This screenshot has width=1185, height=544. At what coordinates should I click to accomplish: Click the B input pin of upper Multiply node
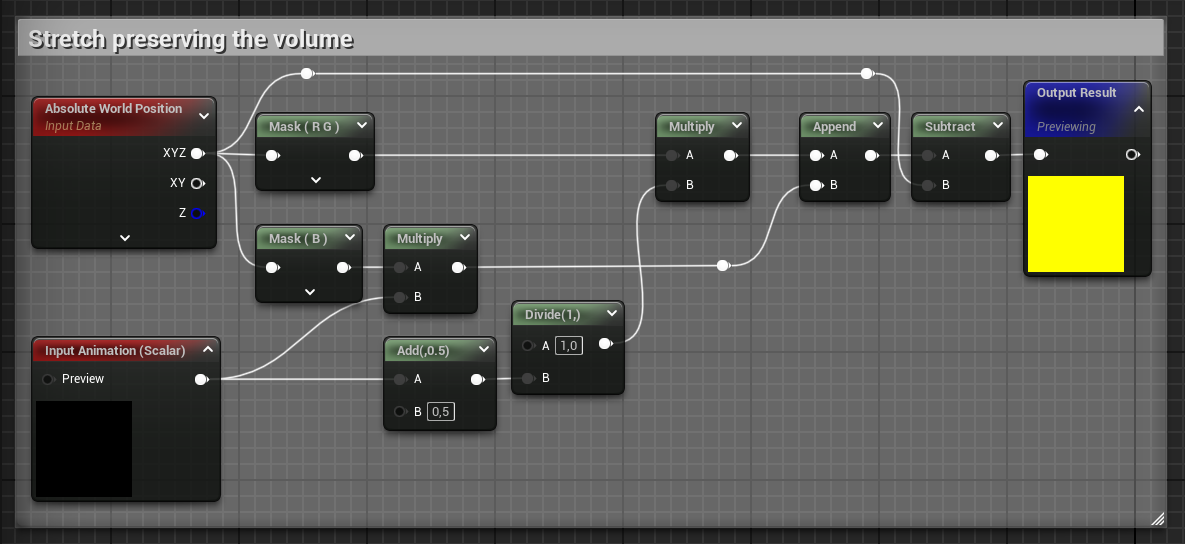click(672, 185)
